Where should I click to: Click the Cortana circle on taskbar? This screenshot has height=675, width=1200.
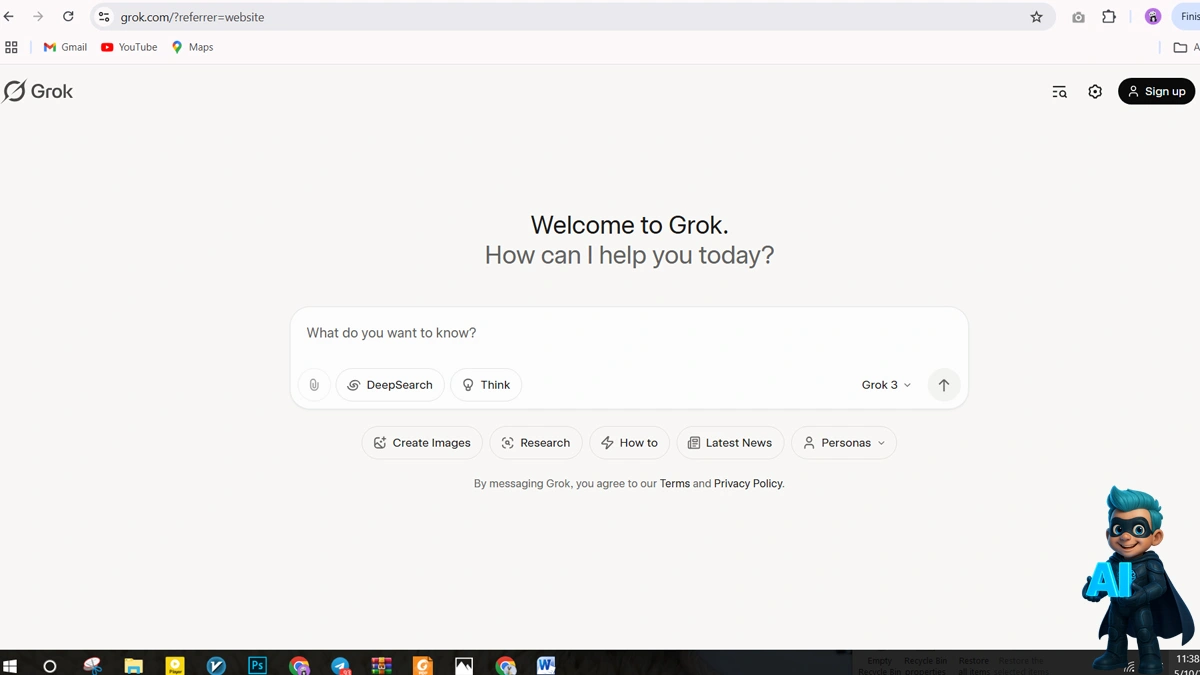tap(50, 665)
